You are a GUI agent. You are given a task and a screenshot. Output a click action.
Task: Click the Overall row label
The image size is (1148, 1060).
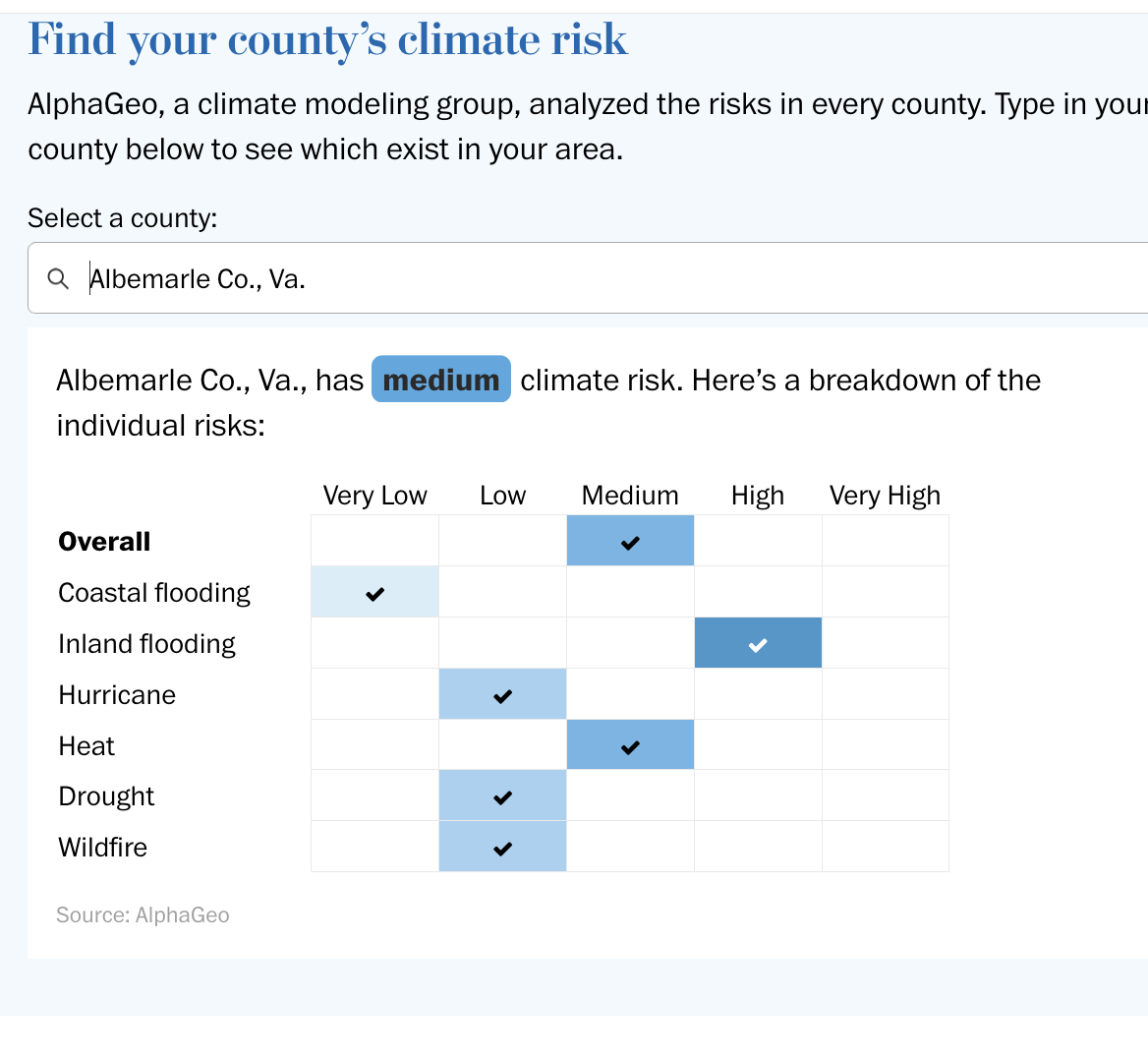[104, 542]
